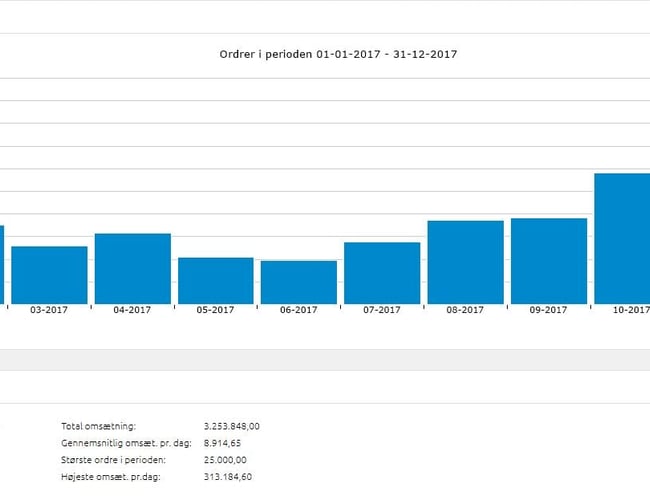This screenshot has height=500, width=650.
Task: Select the 09-2017 bar
Action: [549, 261]
